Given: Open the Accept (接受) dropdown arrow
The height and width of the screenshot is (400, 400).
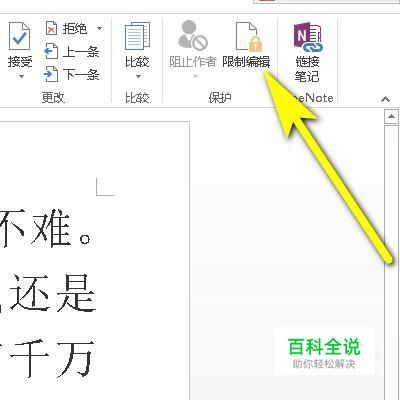Looking at the screenshot, I should point(21,76).
